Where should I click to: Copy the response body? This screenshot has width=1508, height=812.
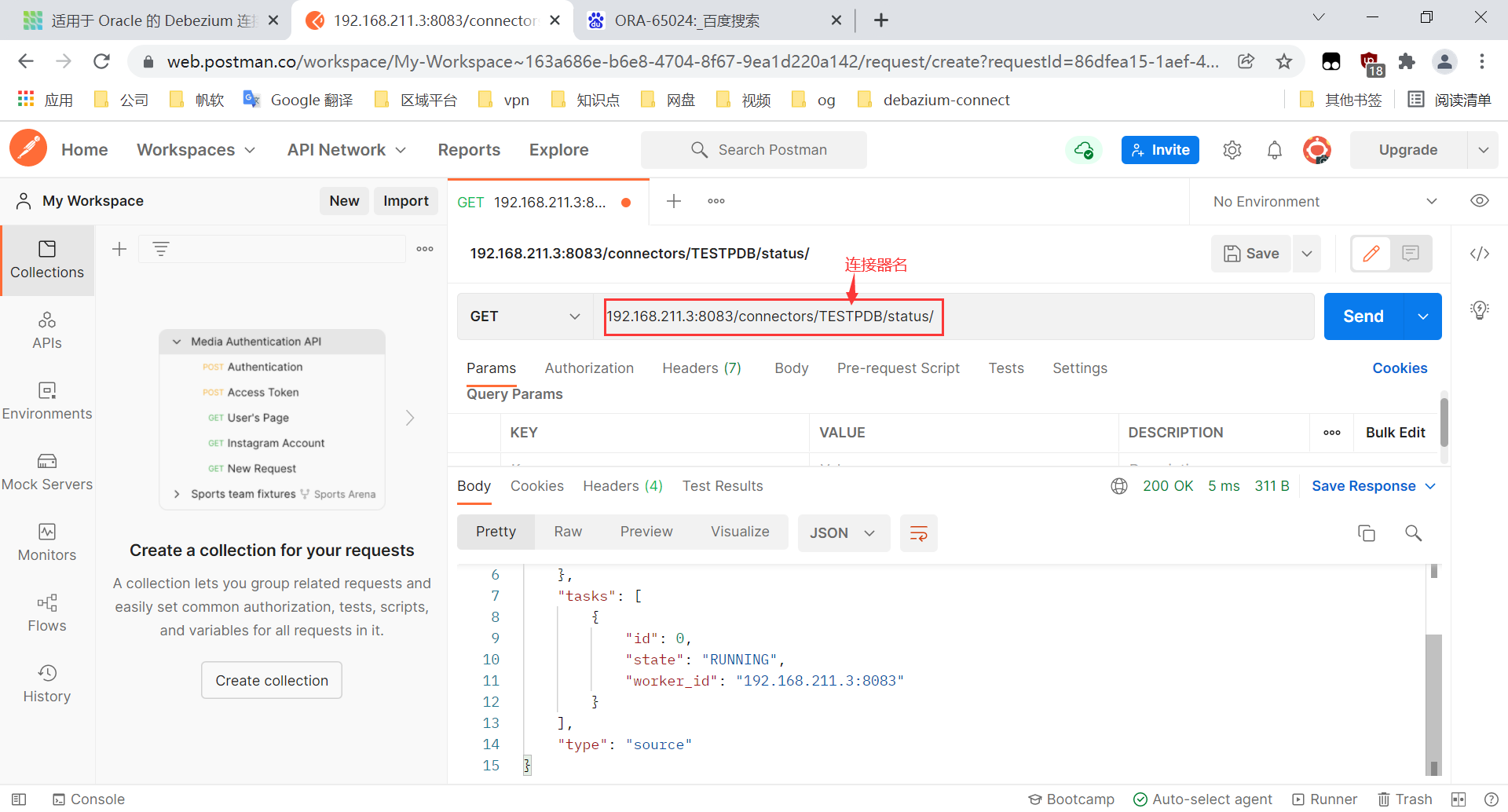[1367, 533]
